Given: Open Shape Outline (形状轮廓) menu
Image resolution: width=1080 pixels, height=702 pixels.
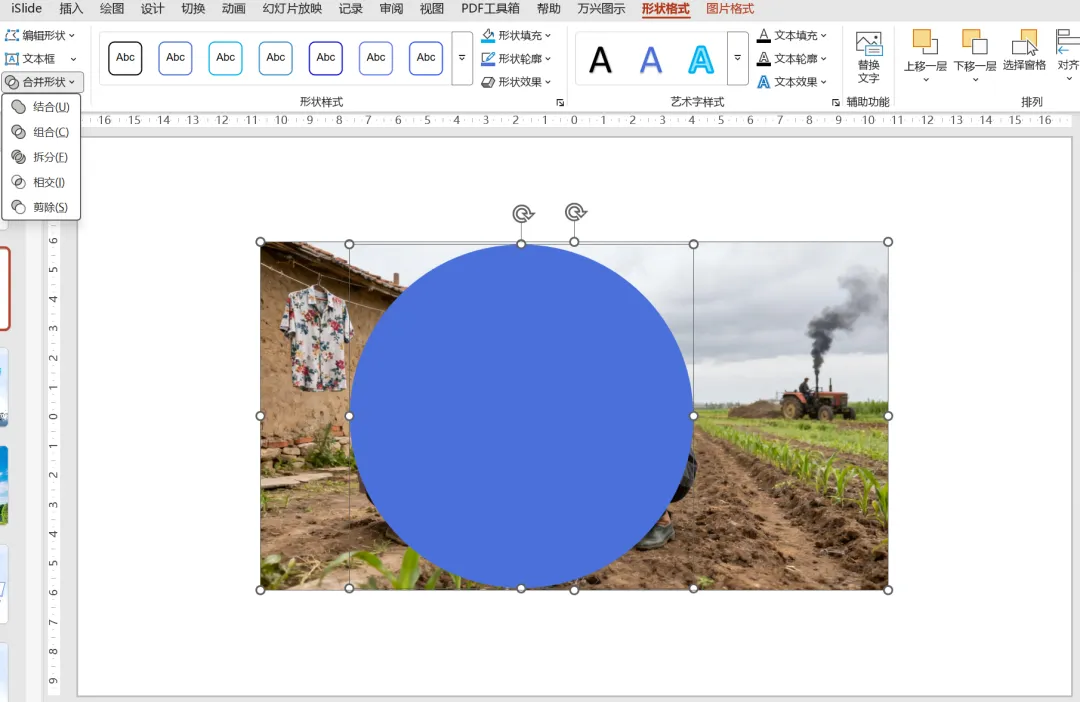Looking at the screenshot, I should tap(517, 59).
